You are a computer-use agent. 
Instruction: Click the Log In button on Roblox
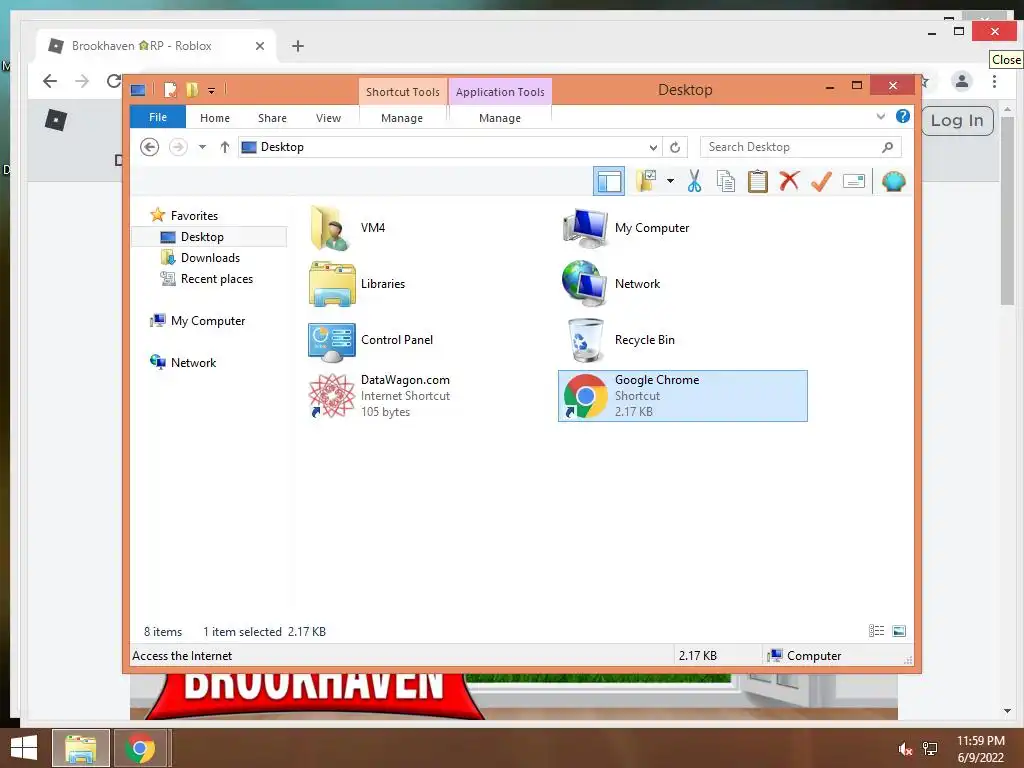(x=957, y=121)
